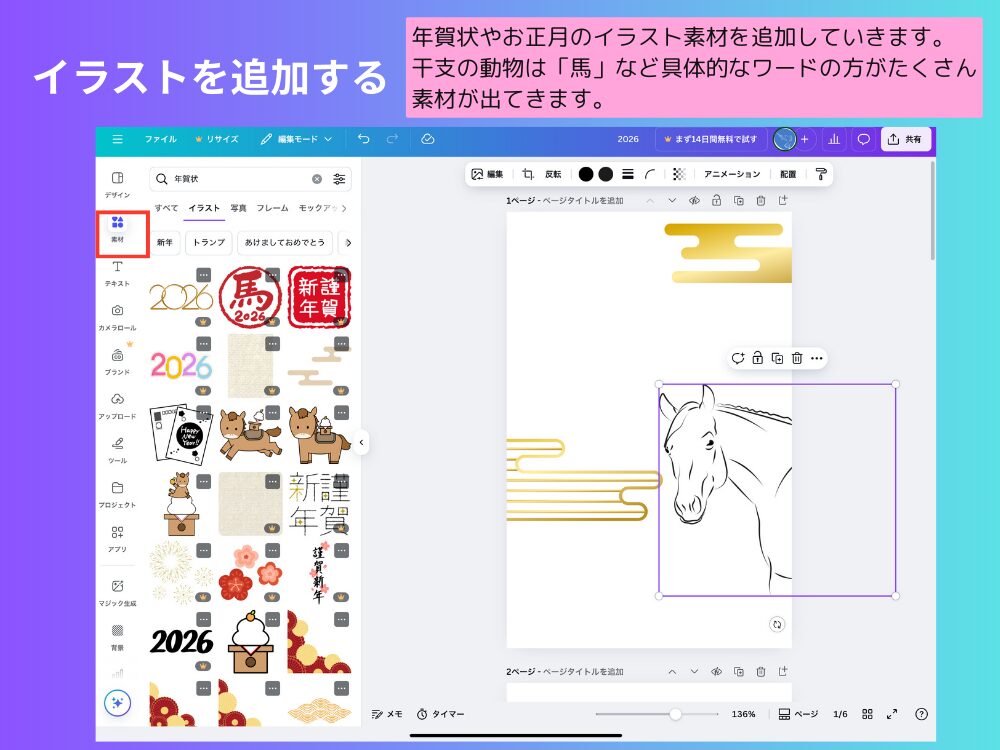Screen dimensions: 1000x750
Task: Lock the selected horse illustration
Action: 757,356
